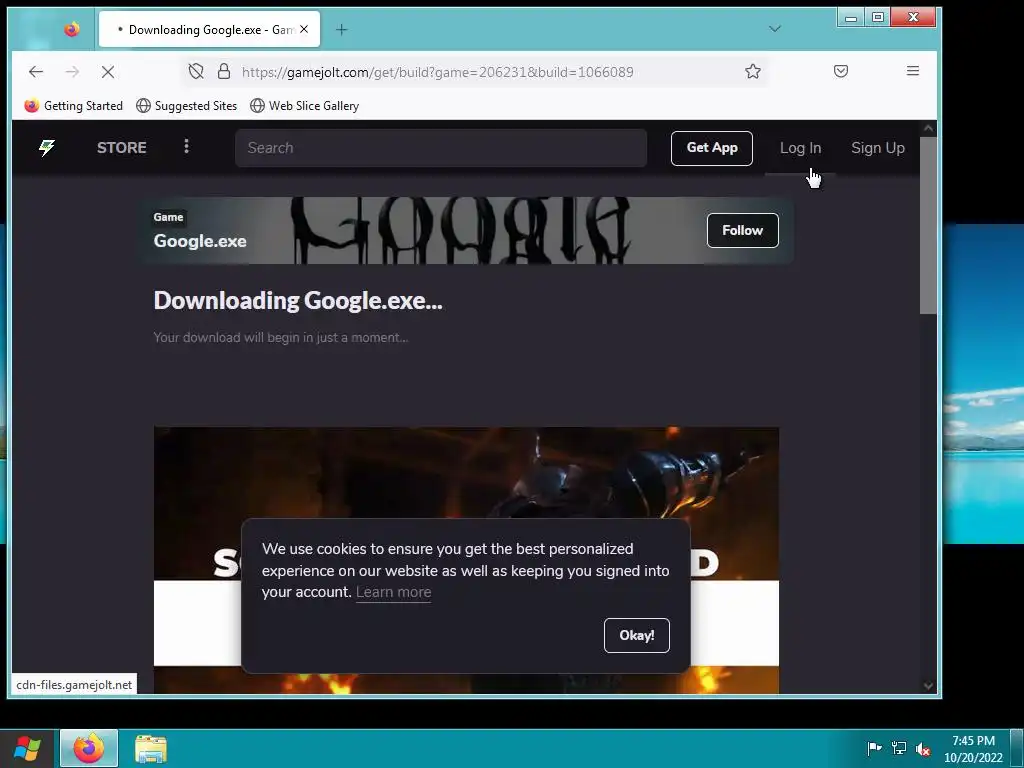Click the Firefox taskbar icon
This screenshot has height=768, width=1024.
point(89,748)
